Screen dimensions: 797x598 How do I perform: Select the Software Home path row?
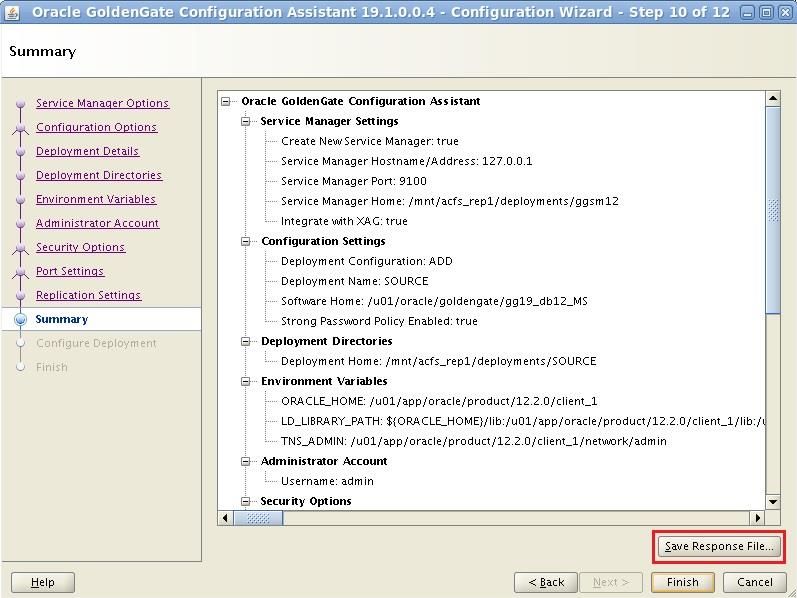(x=434, y=302)
